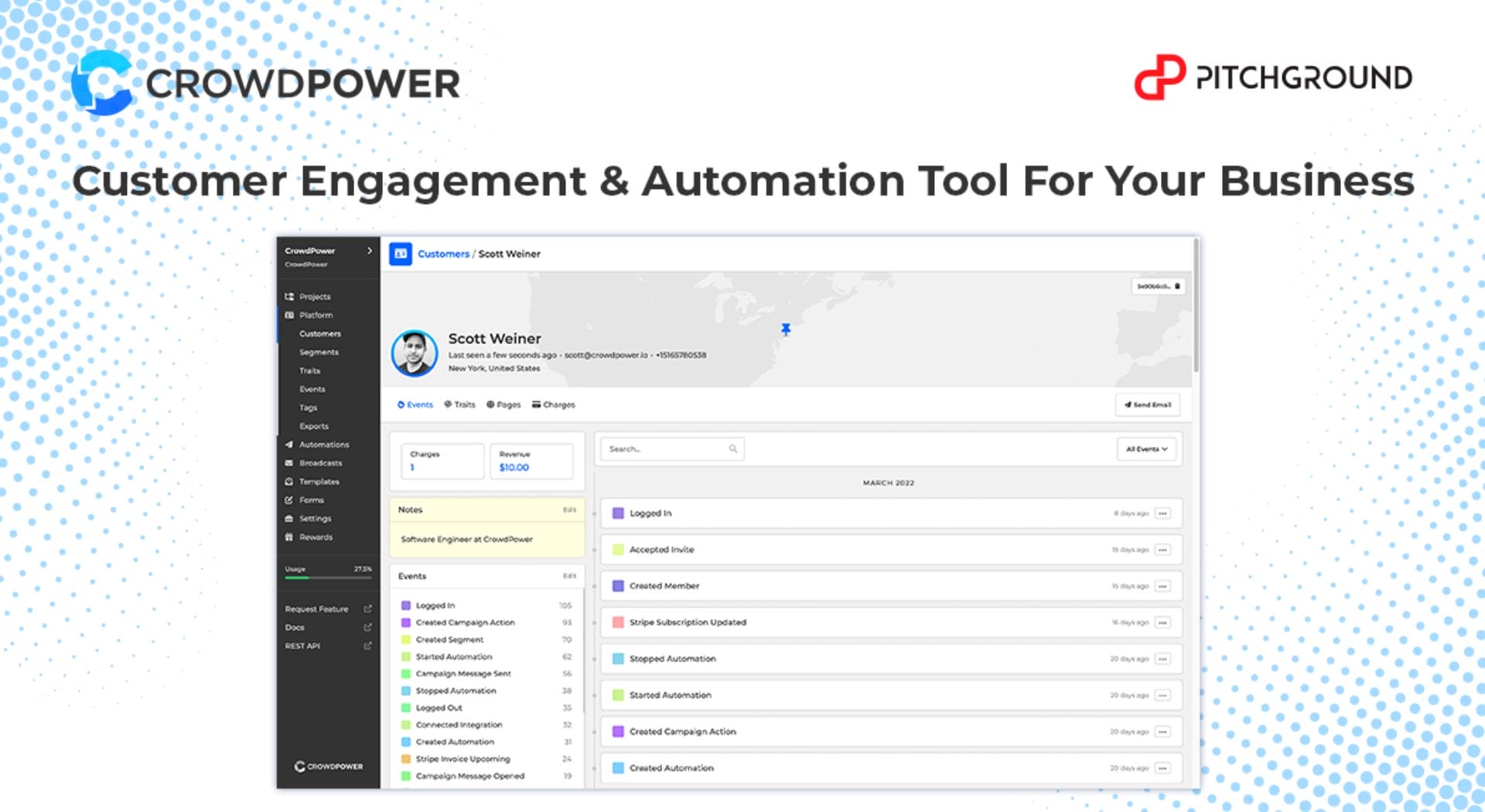Click the Customers contact card icon

[x=401, y=254]
